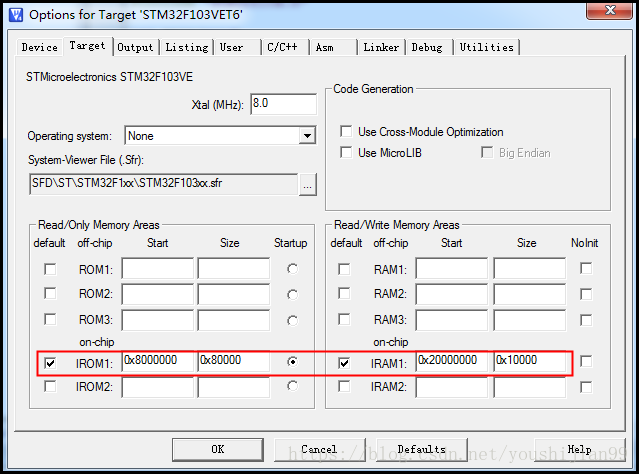Check the ROM3 default checkbox
This screenshot has width=639, height=474.
click(50, 319)
